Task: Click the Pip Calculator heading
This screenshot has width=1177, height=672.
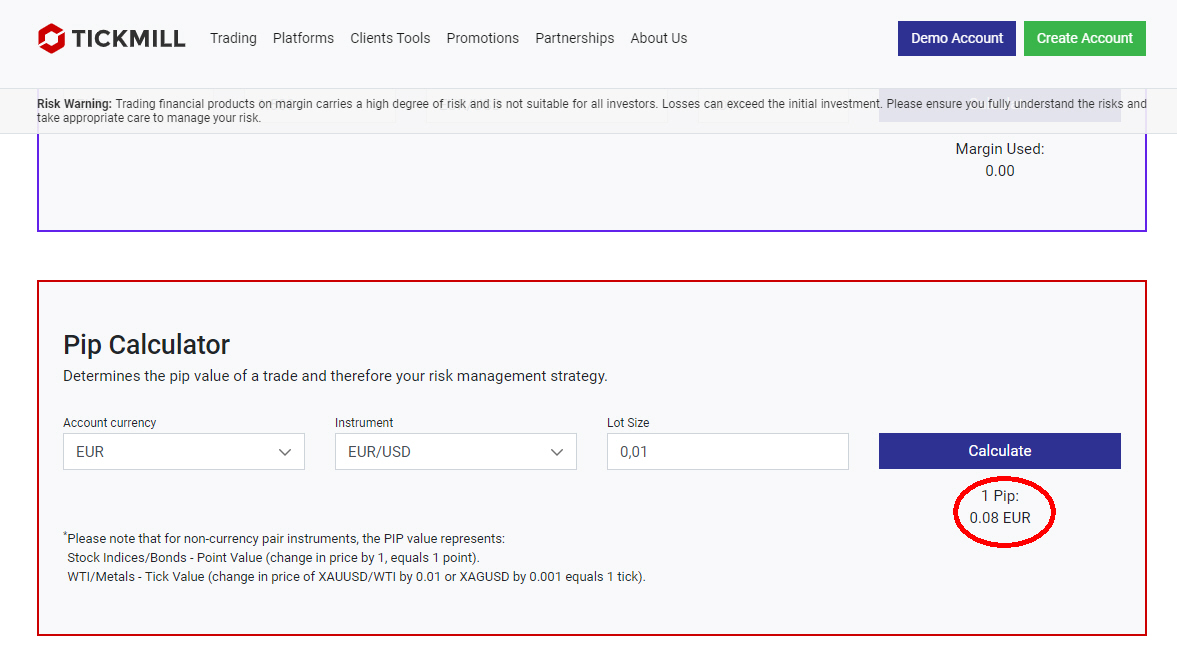Action: [146, 345]
